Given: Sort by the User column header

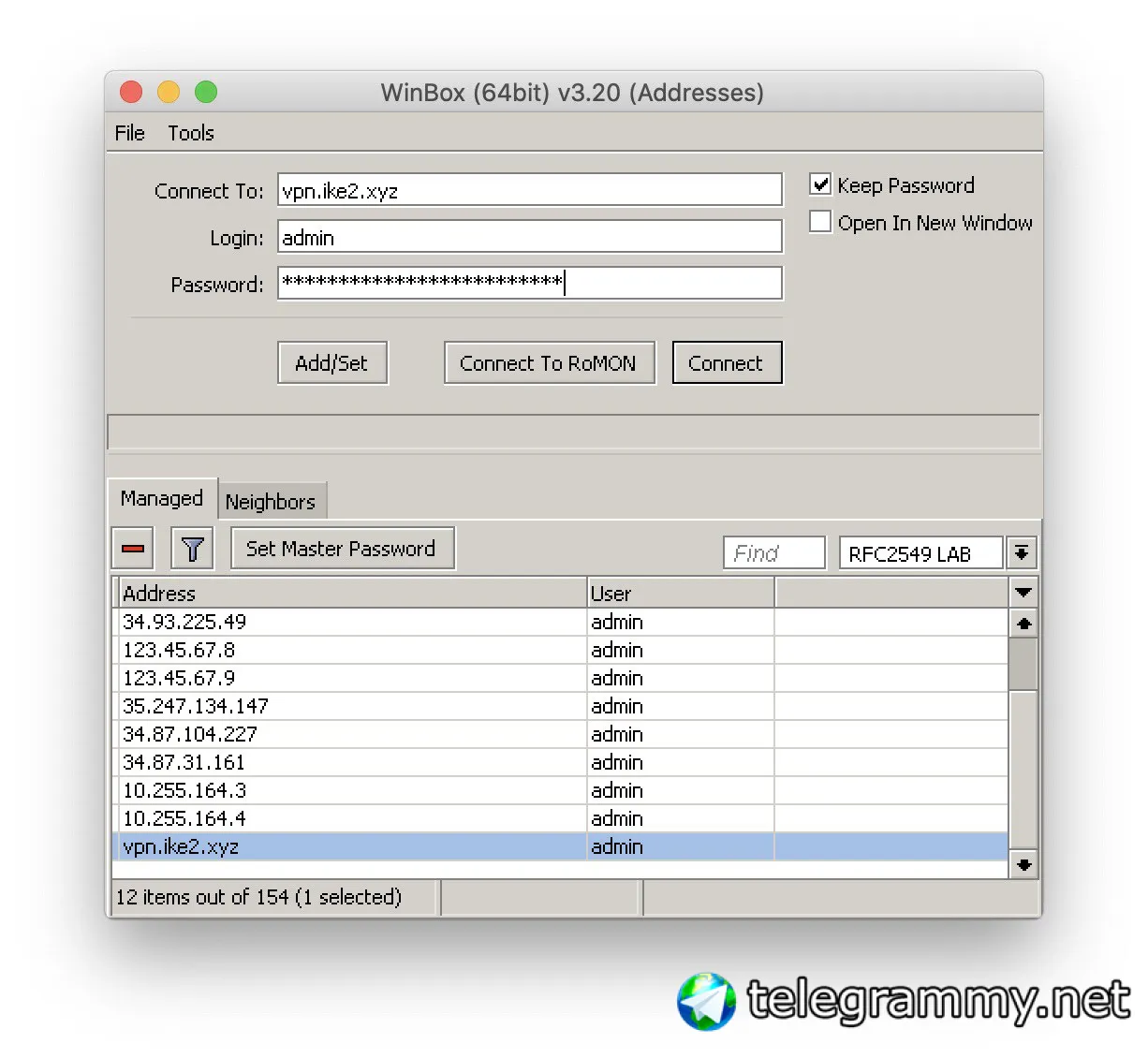Looking at the screenshot, I should 681,593.
